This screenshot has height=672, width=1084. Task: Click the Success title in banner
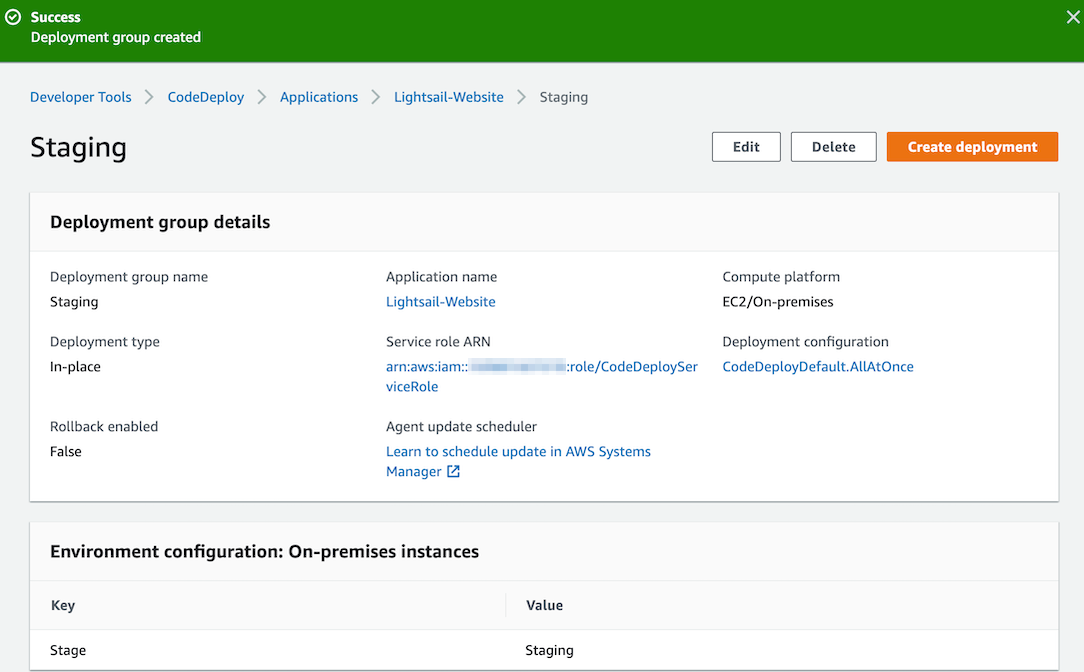(x=55, y=17)
